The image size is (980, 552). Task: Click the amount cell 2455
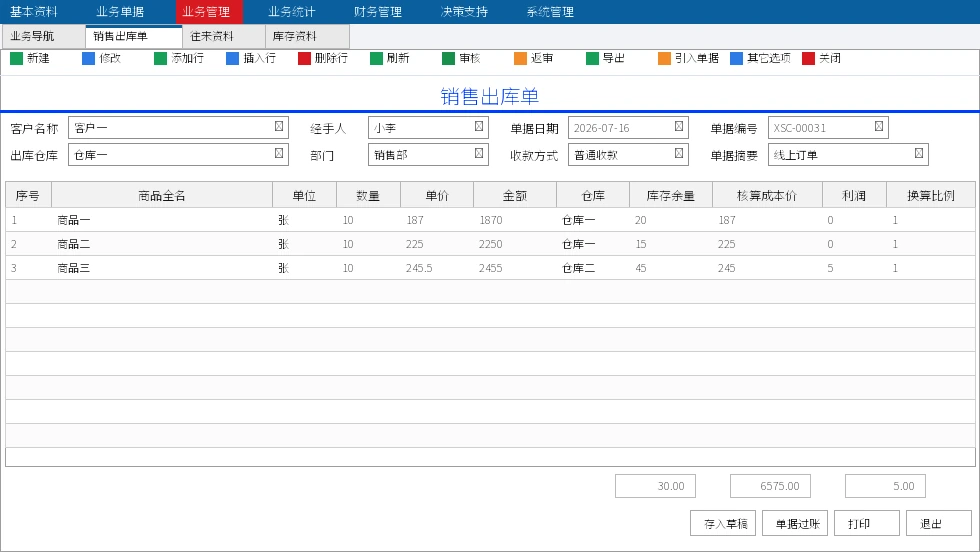[x=515, y=268]
